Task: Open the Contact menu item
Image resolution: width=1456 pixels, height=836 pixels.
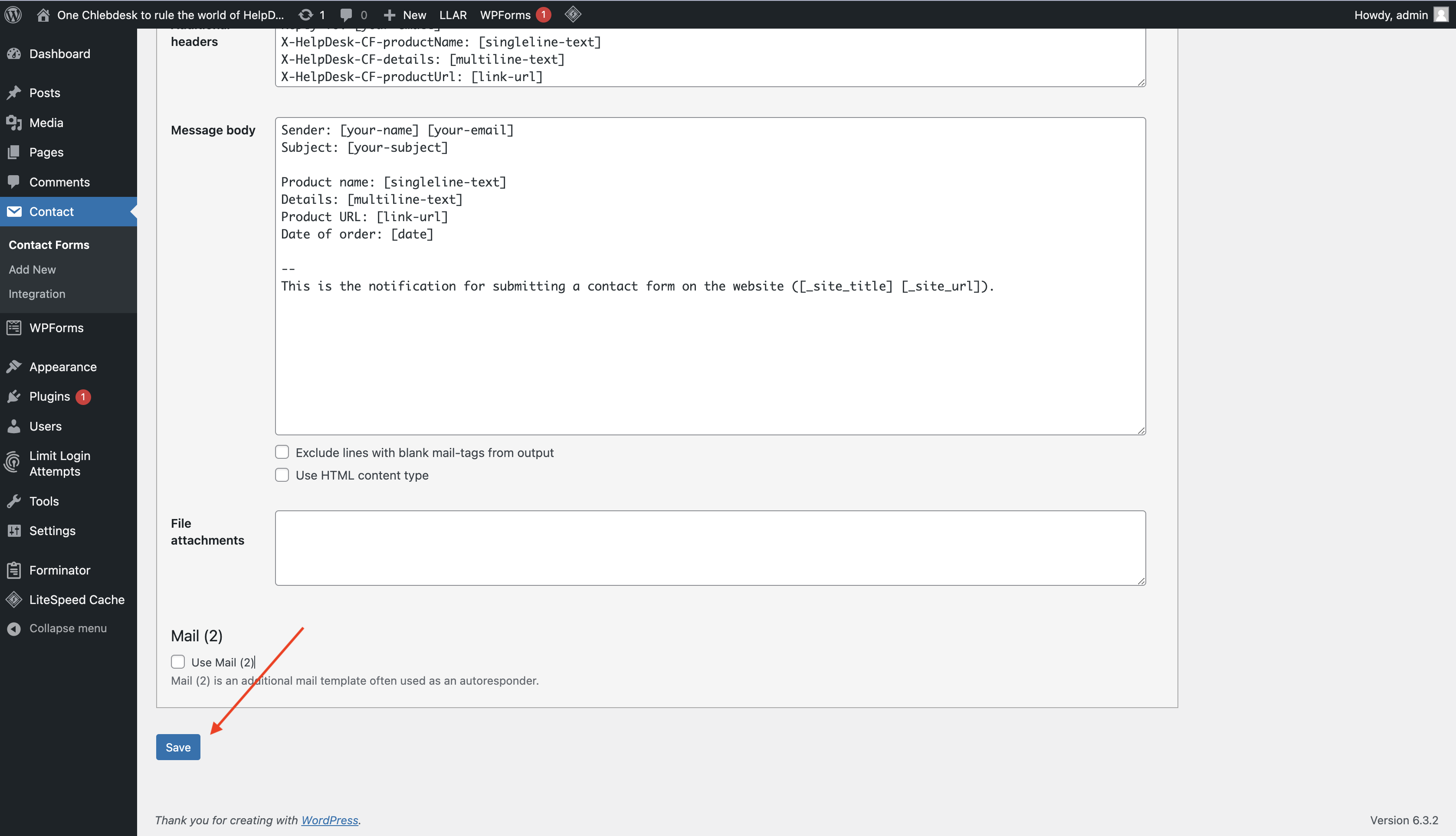Action: [x=52, y=211]
